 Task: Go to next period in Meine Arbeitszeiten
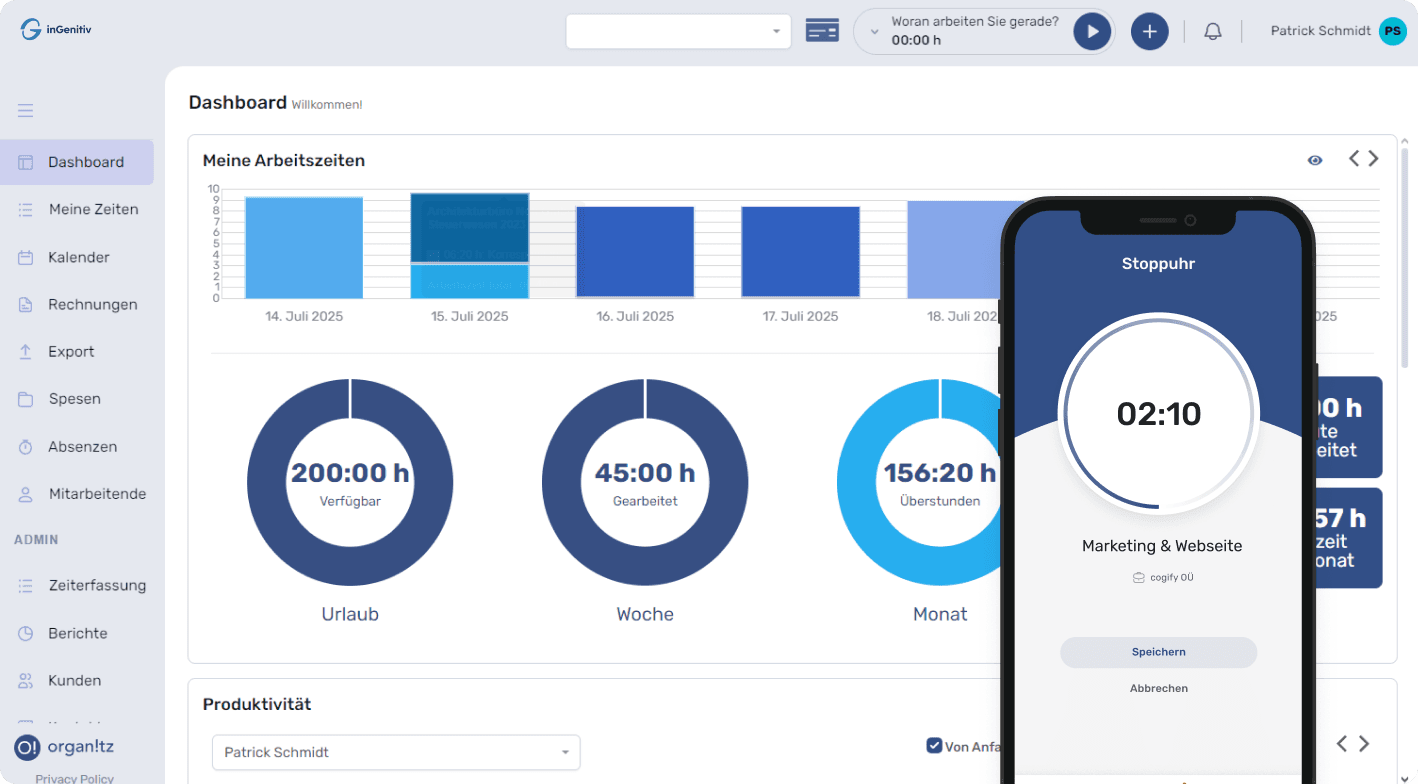[1374, 159]
